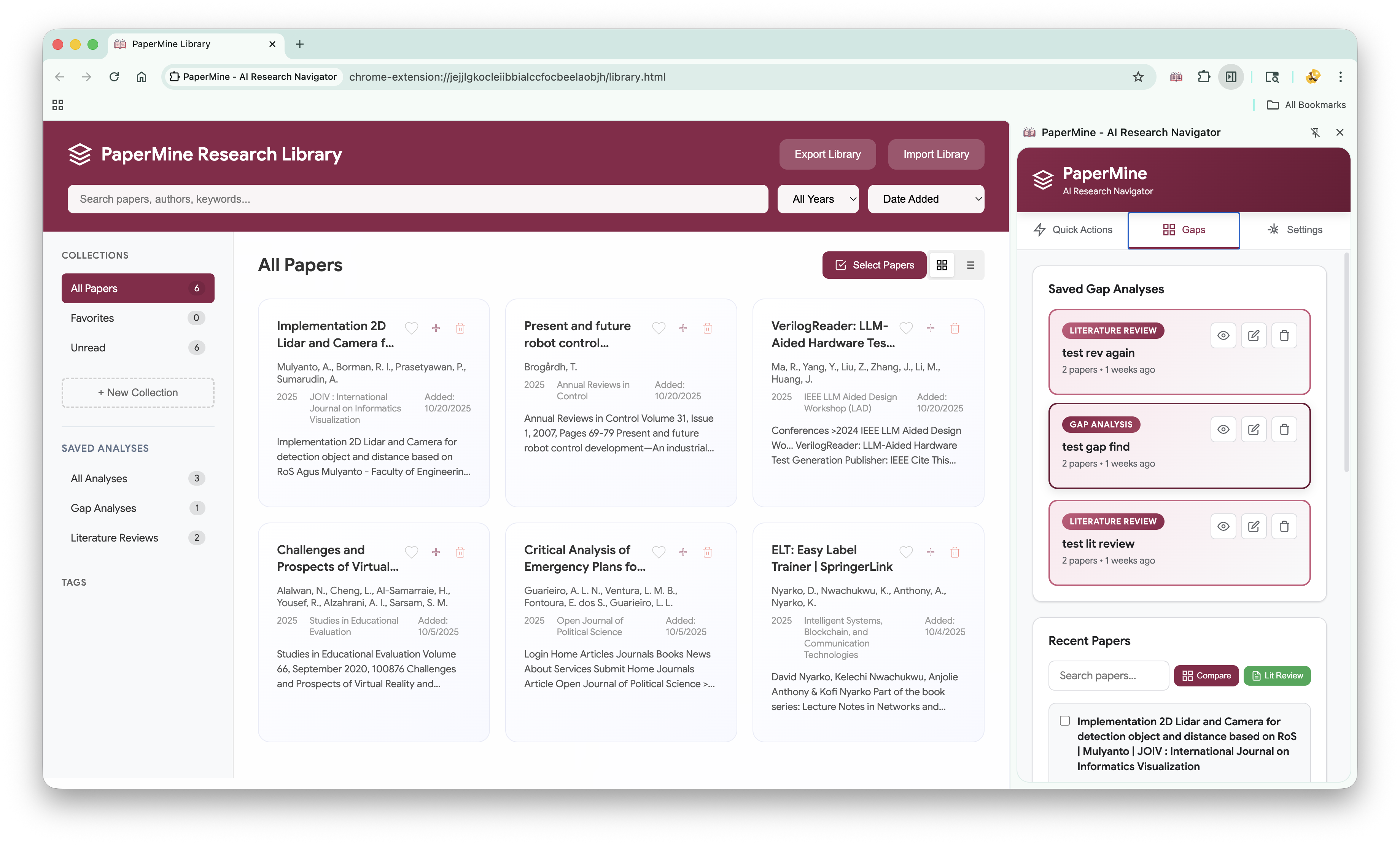
Task: Unpin the PaperMine side panel
Action: click(x=1315, y=132)
